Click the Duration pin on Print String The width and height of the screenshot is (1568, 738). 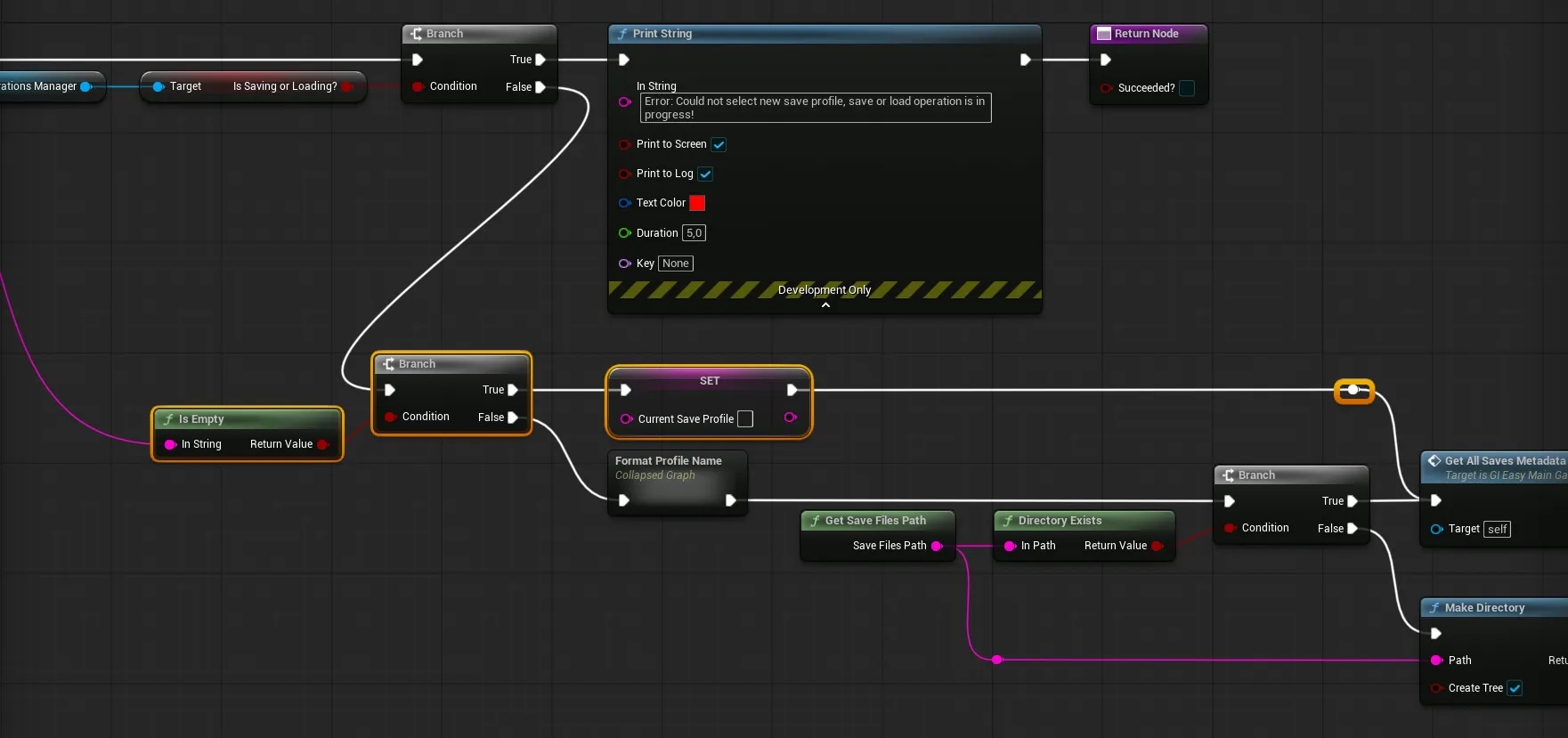click(625, 233)
